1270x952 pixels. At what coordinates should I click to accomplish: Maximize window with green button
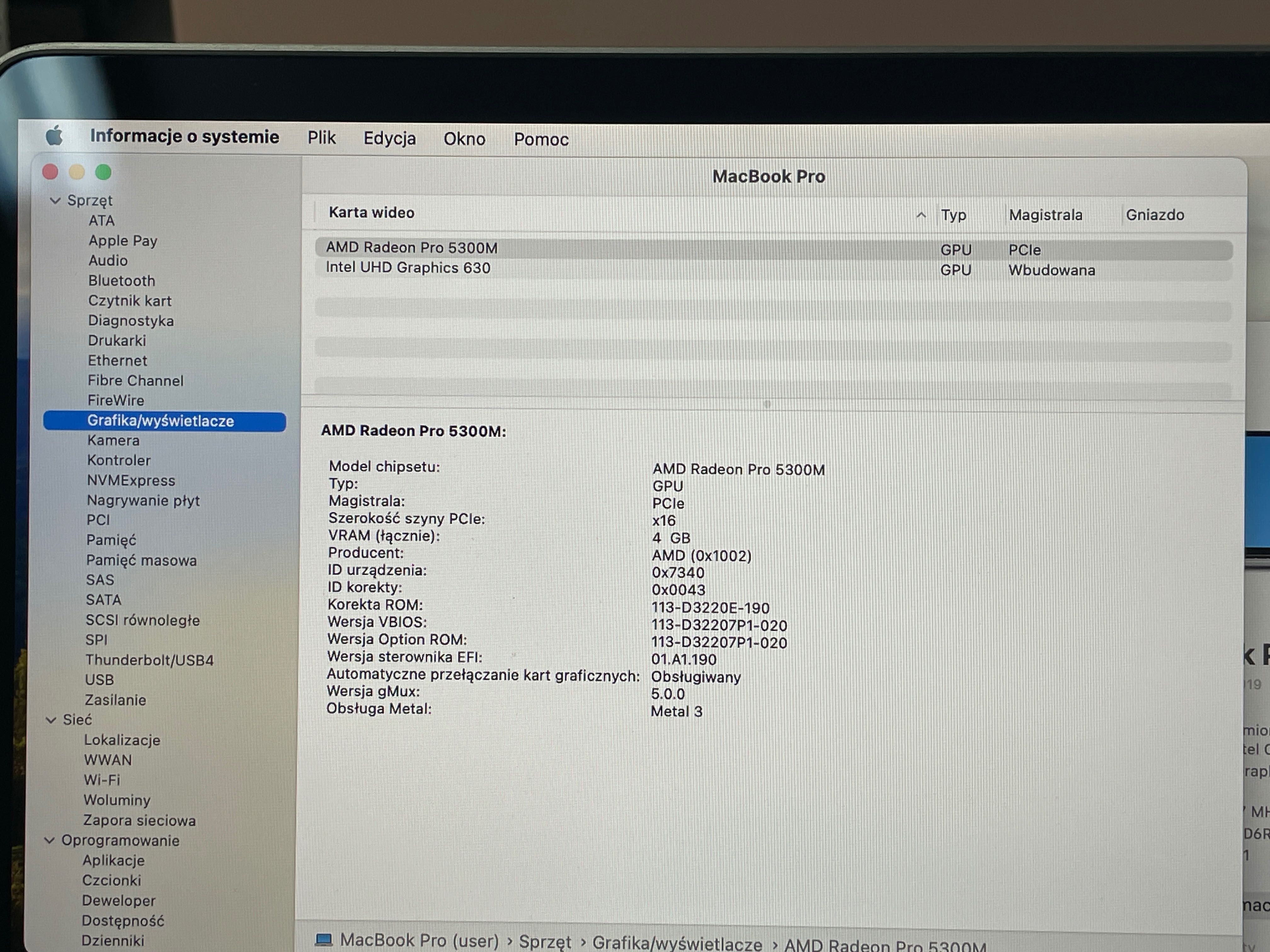(103, 172)
